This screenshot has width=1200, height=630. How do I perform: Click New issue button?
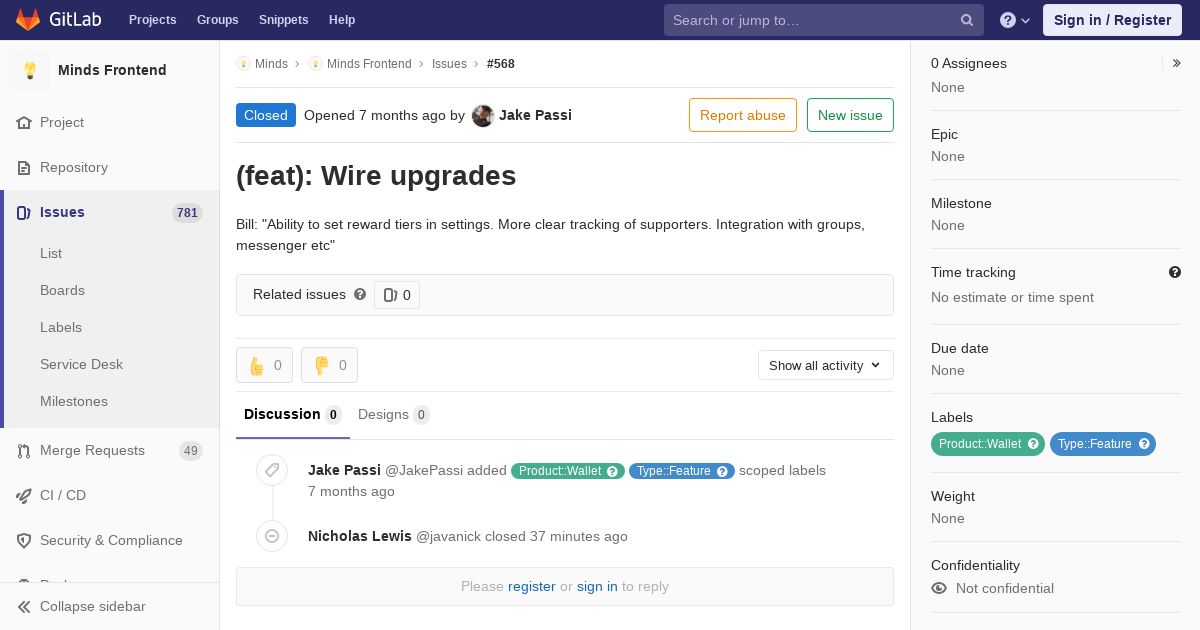pyautogui.click(x=850, y=115)
